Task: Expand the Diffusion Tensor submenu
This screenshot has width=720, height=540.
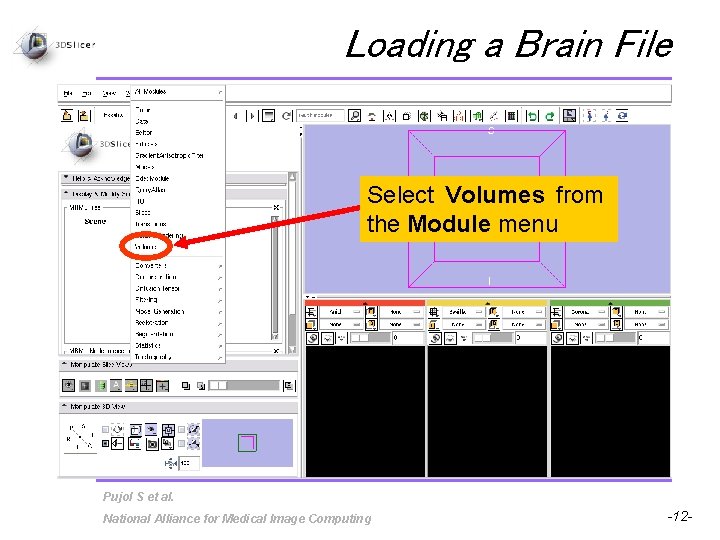Action: (x=178, y=288)
